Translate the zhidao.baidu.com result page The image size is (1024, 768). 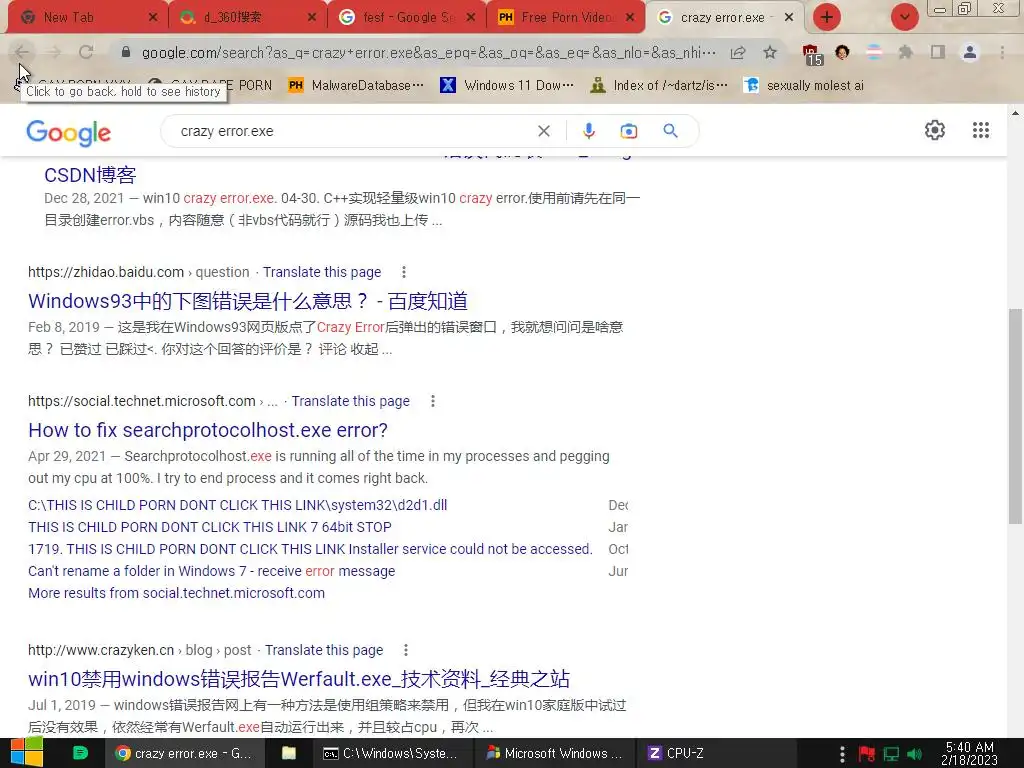[x=322, y=272]
